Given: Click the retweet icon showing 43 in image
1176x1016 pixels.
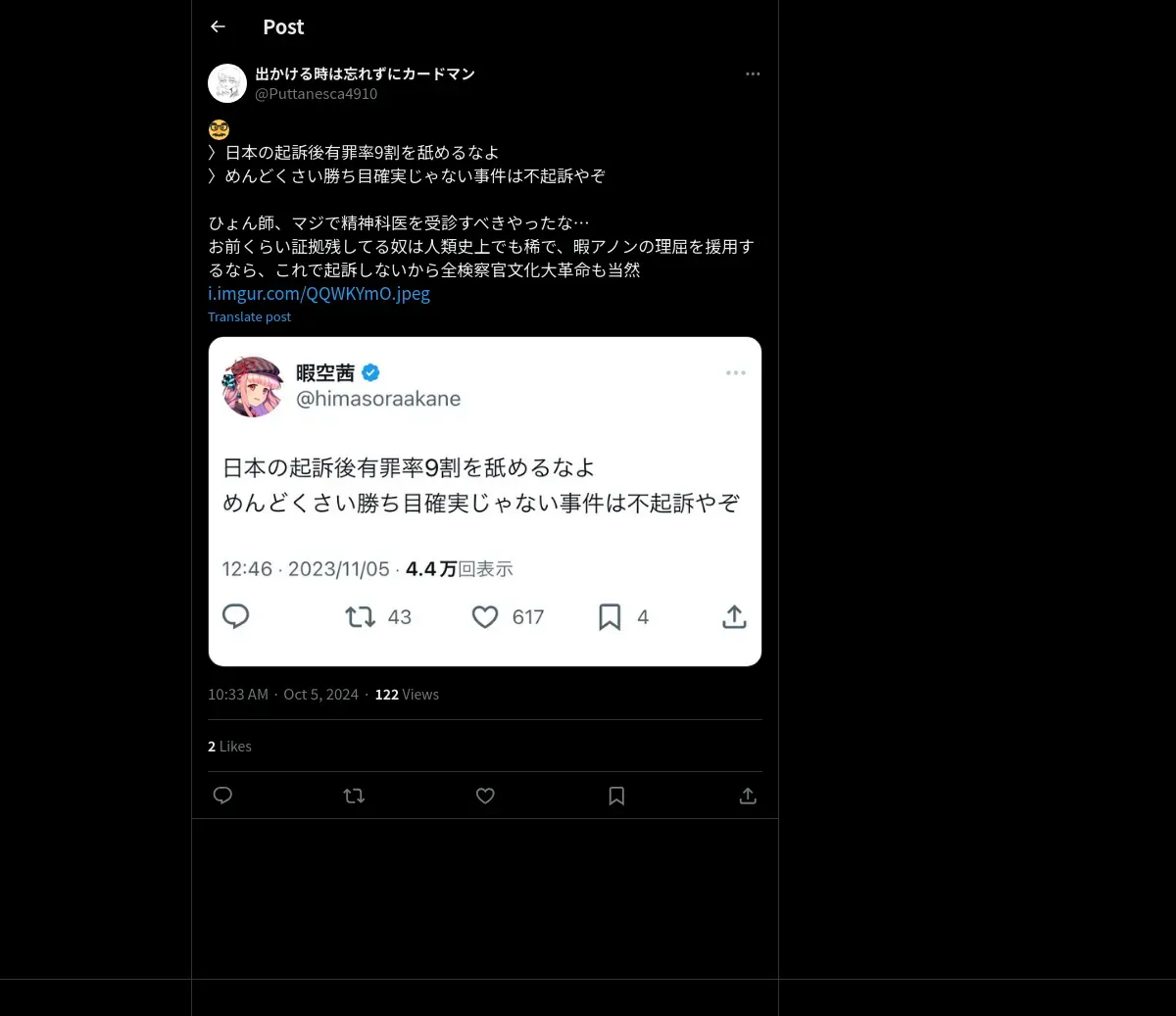Looking at the screenshot, I should 360,616.
